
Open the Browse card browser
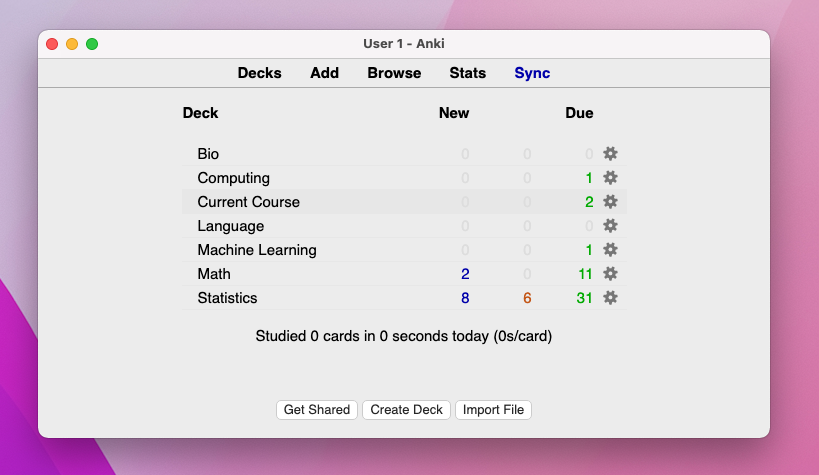394,73
